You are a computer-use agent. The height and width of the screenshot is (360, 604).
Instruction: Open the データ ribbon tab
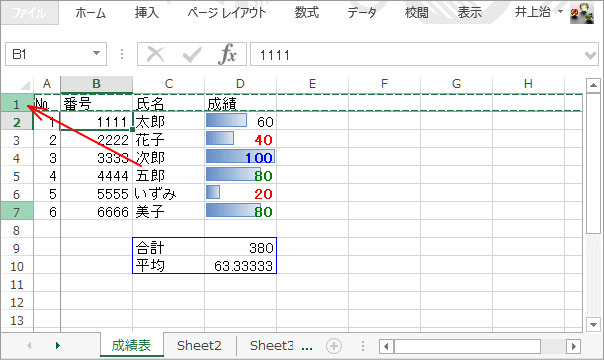click(x=362, y=13)
